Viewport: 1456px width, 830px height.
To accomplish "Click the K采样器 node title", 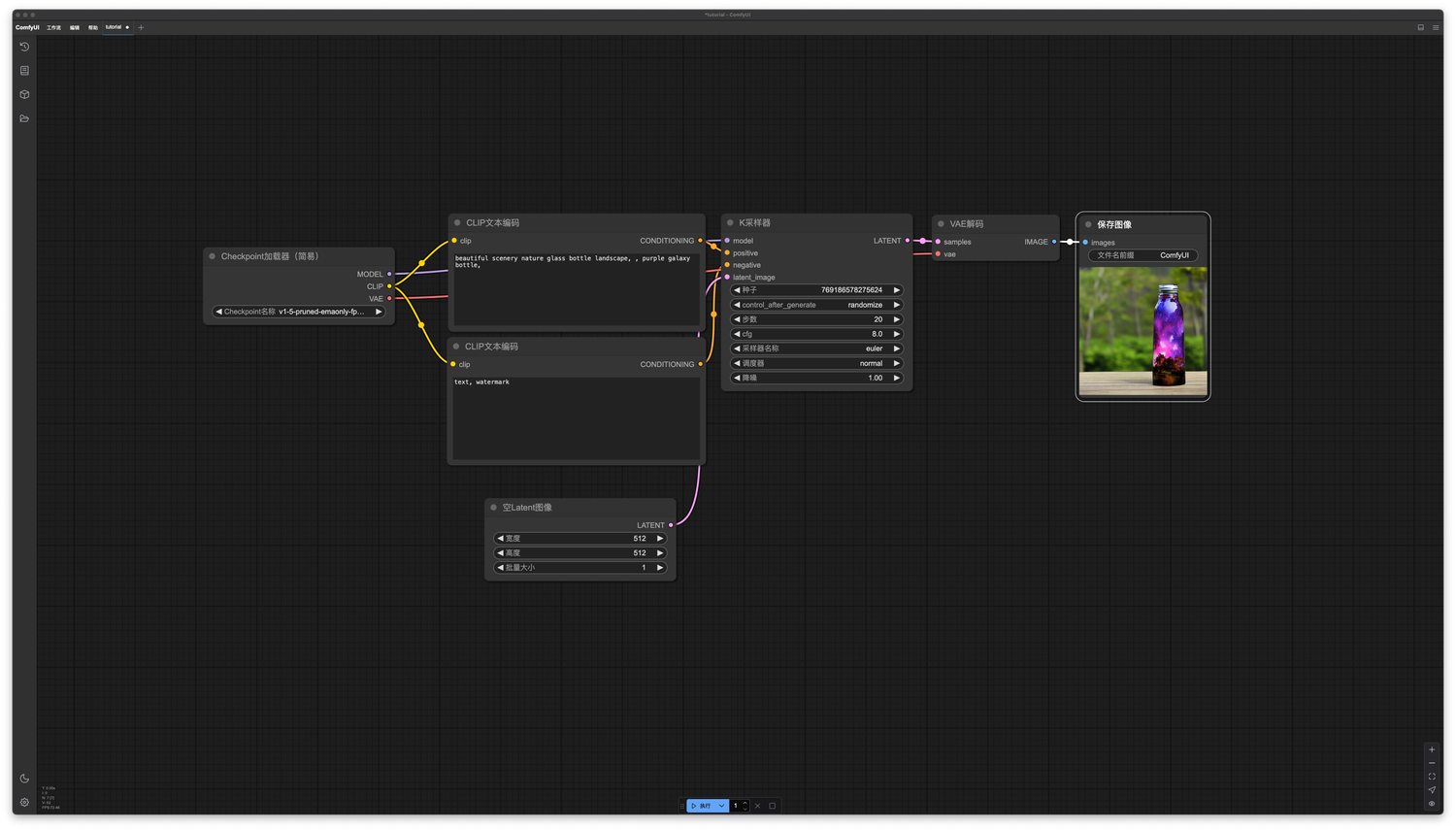I will (x=754, y=222).
